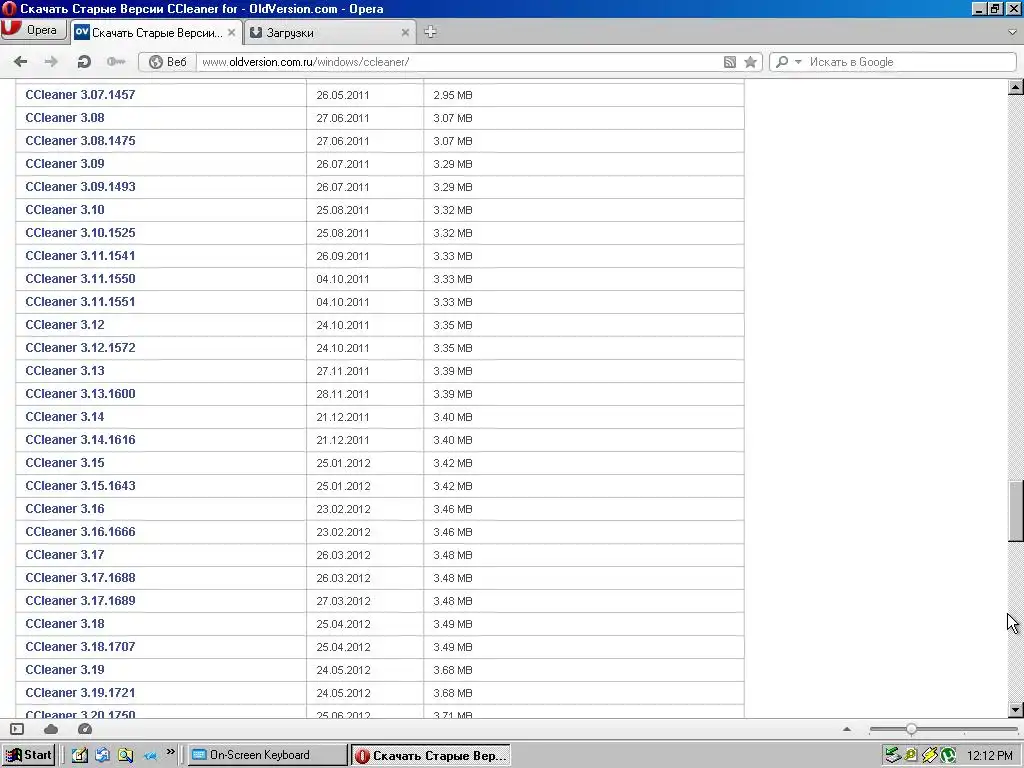The width and height of the screenshot is (1024, 768).
Task: Open the CCleaner 3.14 link
Action: point(65,417)
